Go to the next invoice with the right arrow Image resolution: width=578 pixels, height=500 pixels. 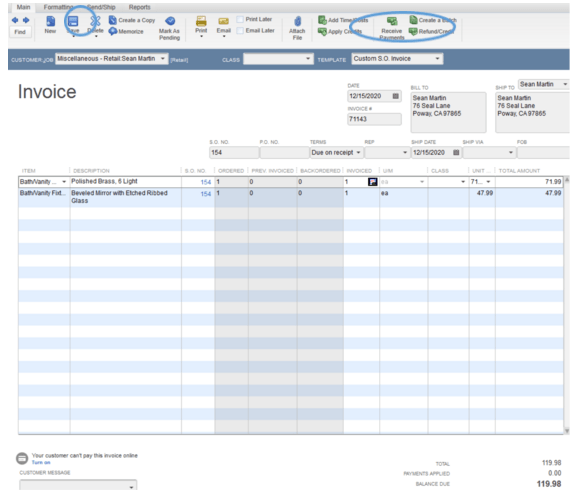click(x=26, y=20)
